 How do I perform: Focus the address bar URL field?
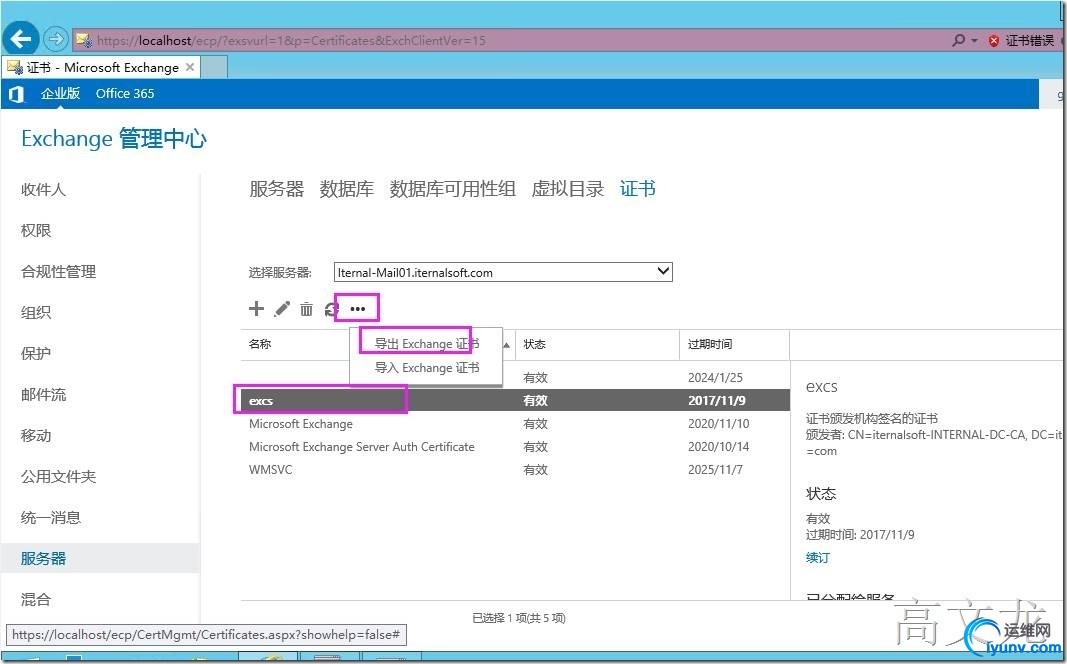510,40
